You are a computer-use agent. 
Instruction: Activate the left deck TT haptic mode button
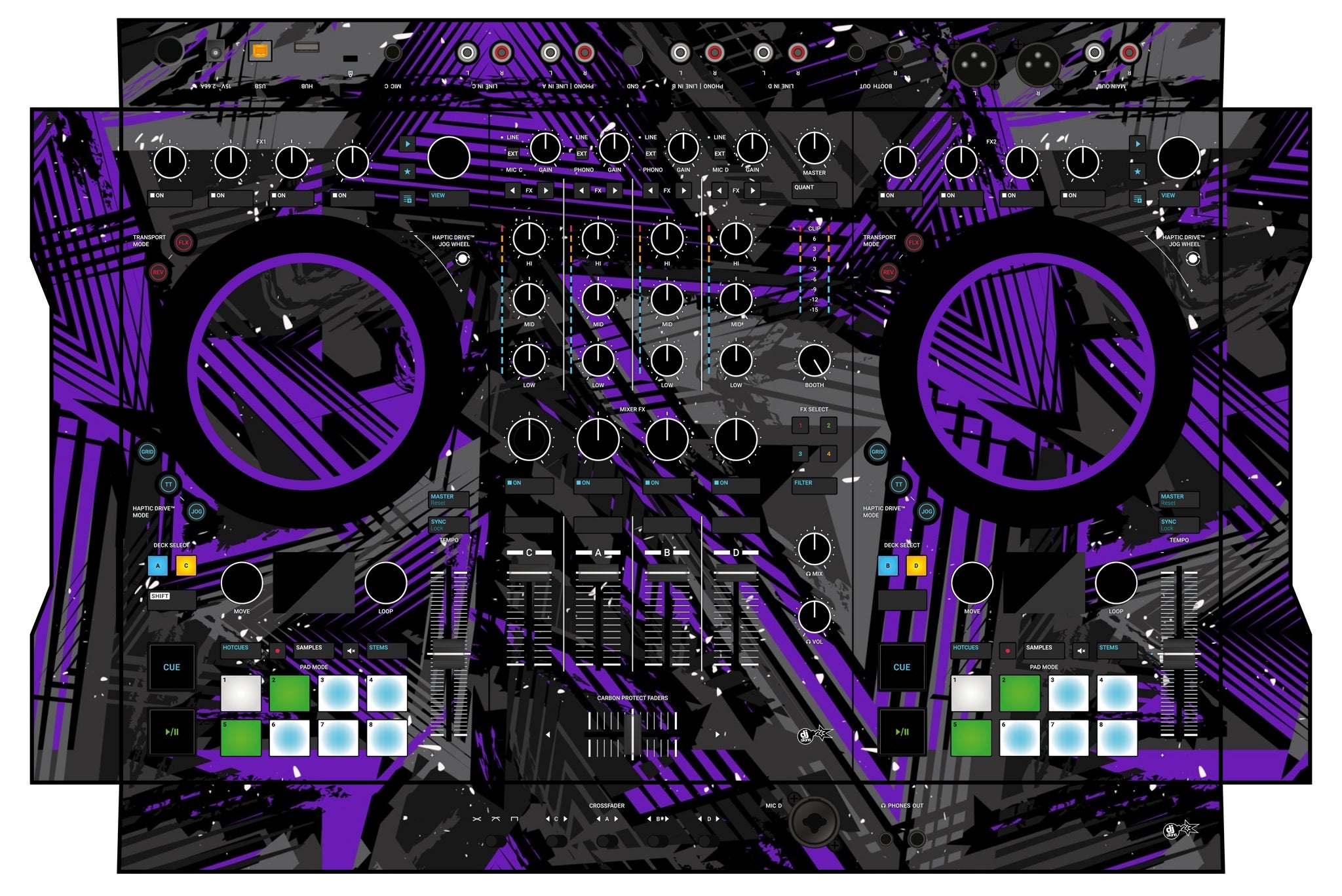[168, 485]
